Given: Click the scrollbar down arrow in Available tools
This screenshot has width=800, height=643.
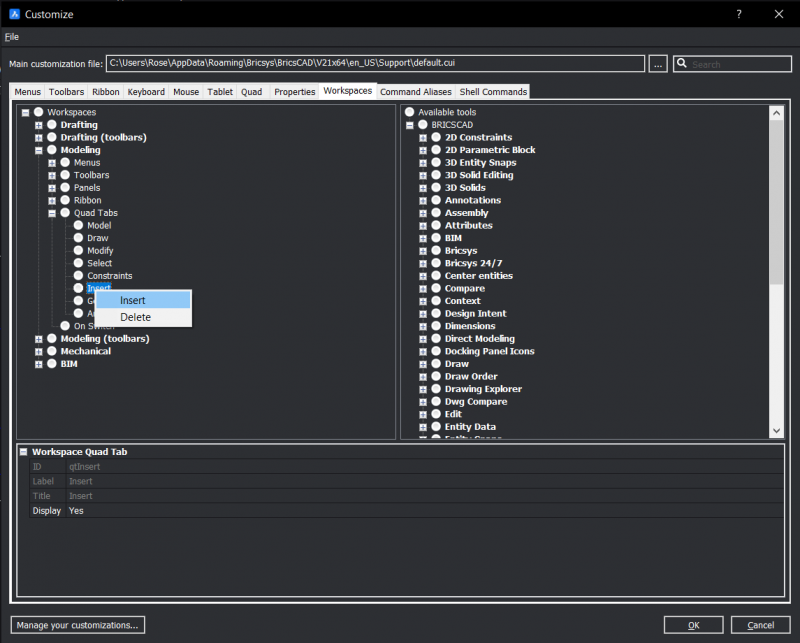Looking at the screenshot, I should coord(777,431).
